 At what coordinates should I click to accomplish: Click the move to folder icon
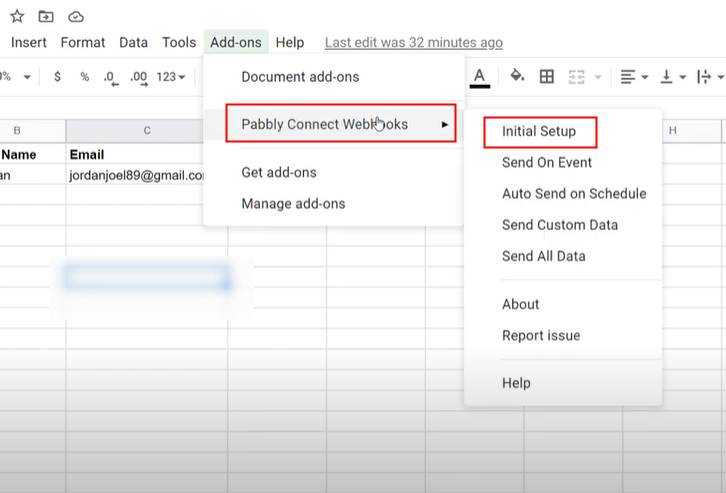pyautogui.click(x=46, y=17)
